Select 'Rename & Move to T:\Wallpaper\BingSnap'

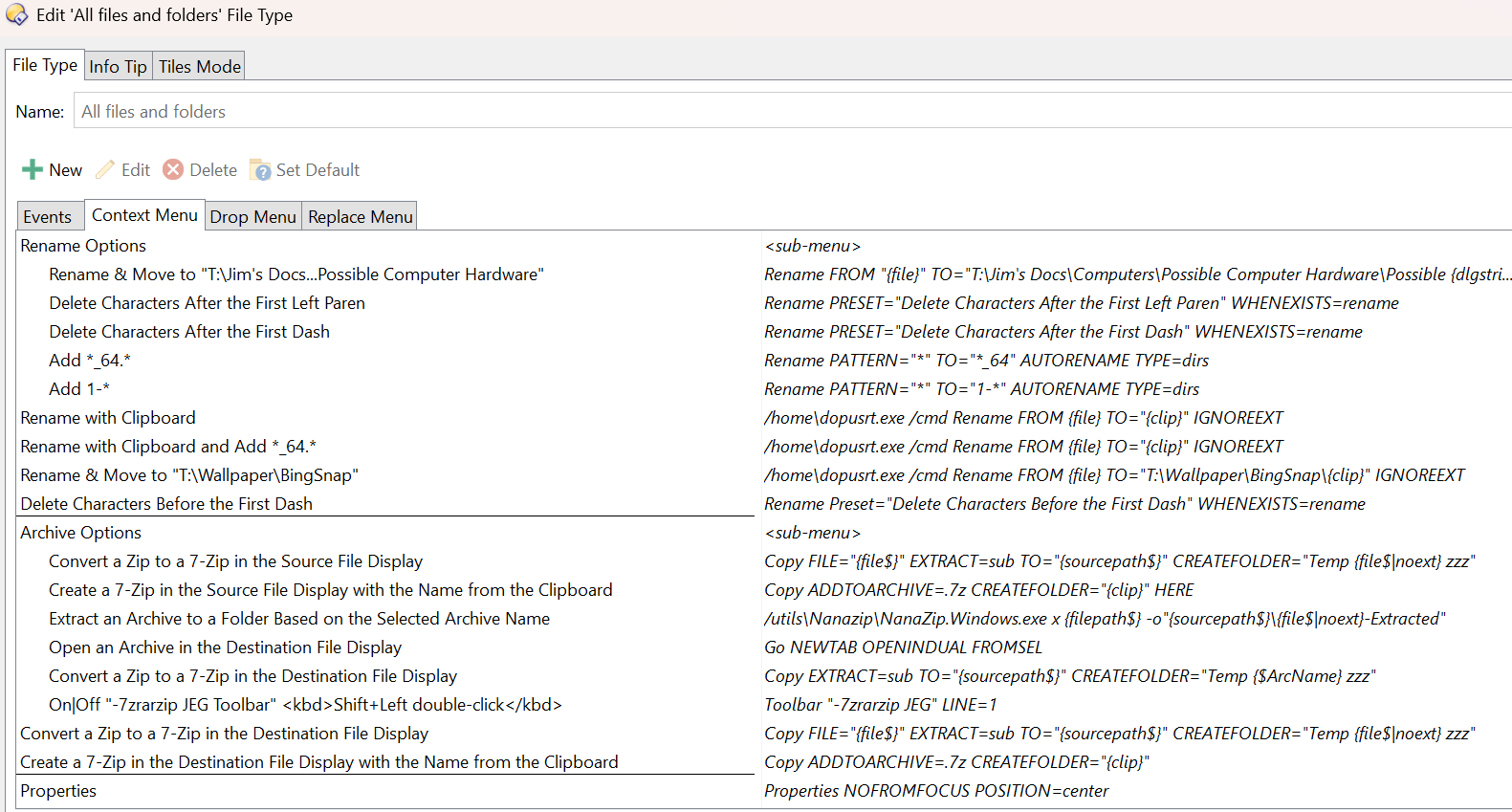(x=189, y=475)
